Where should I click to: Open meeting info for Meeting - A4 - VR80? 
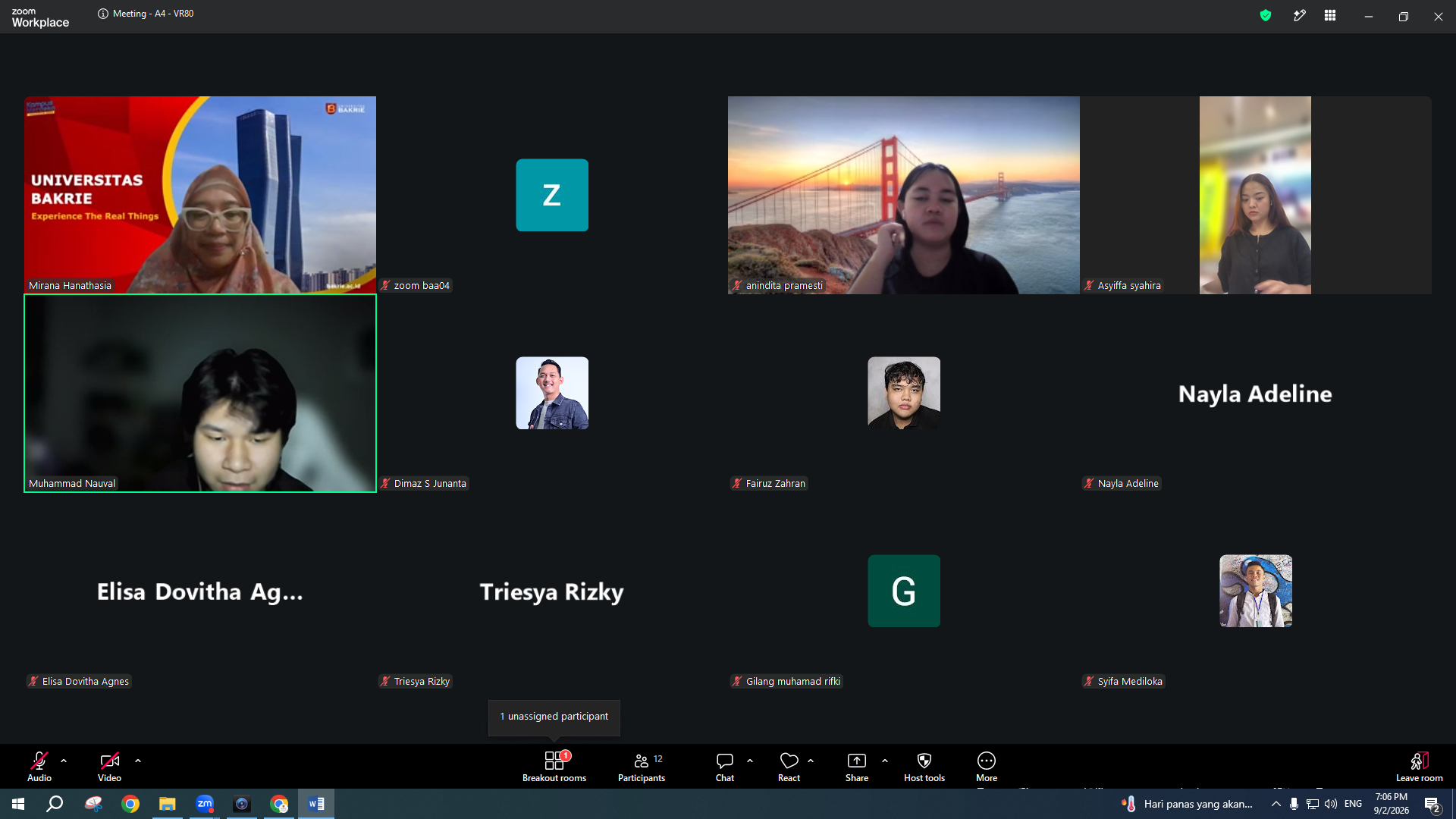[x=103, y=14]
